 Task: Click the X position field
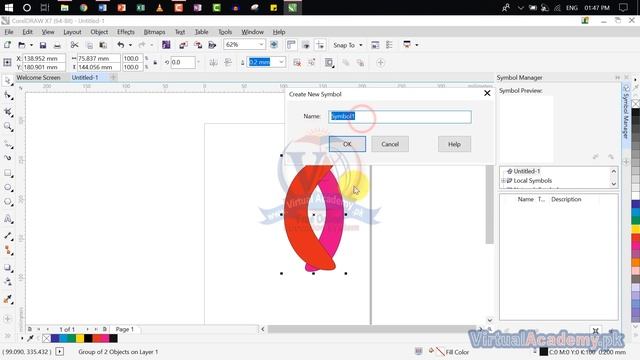pos(43,58)
